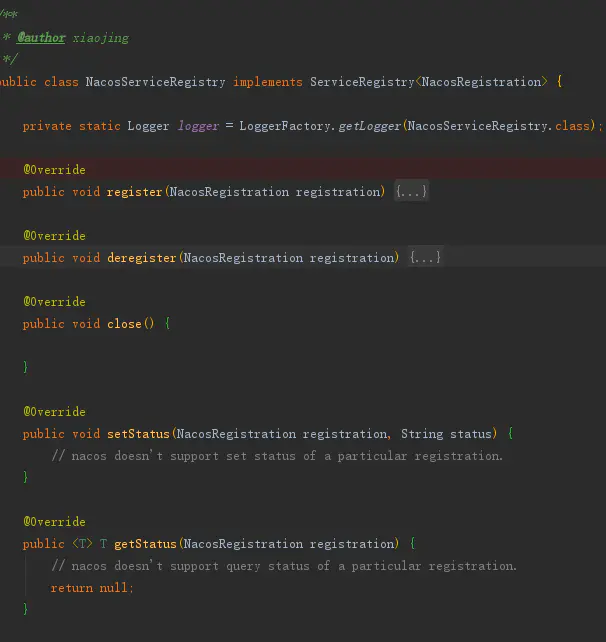Click the register method name
606x642 pixels.
(134, 192)
